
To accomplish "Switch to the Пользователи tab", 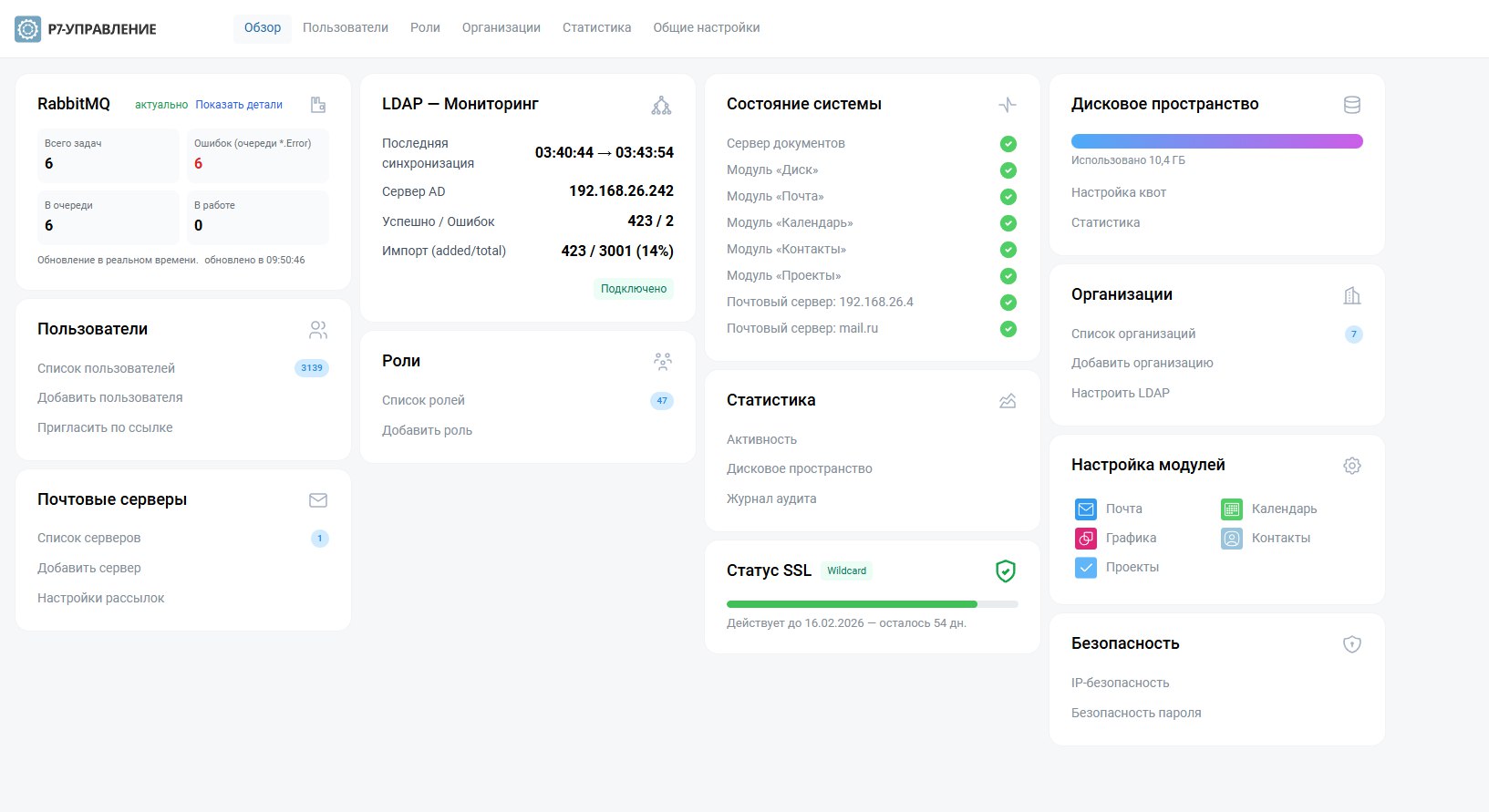I will point(345,28).
